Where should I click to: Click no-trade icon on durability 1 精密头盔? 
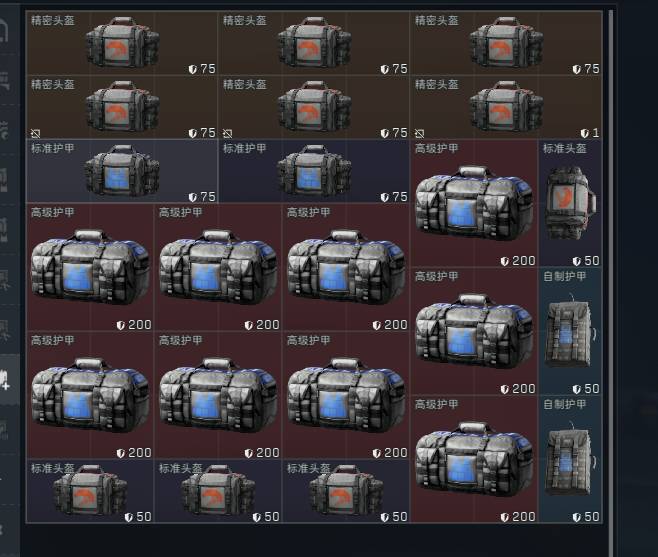419,133
